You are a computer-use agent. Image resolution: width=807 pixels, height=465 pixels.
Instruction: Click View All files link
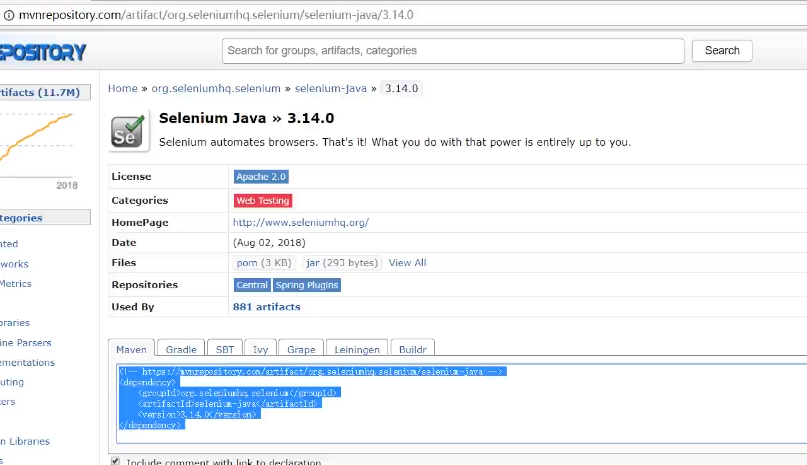(x=407, y=263)
